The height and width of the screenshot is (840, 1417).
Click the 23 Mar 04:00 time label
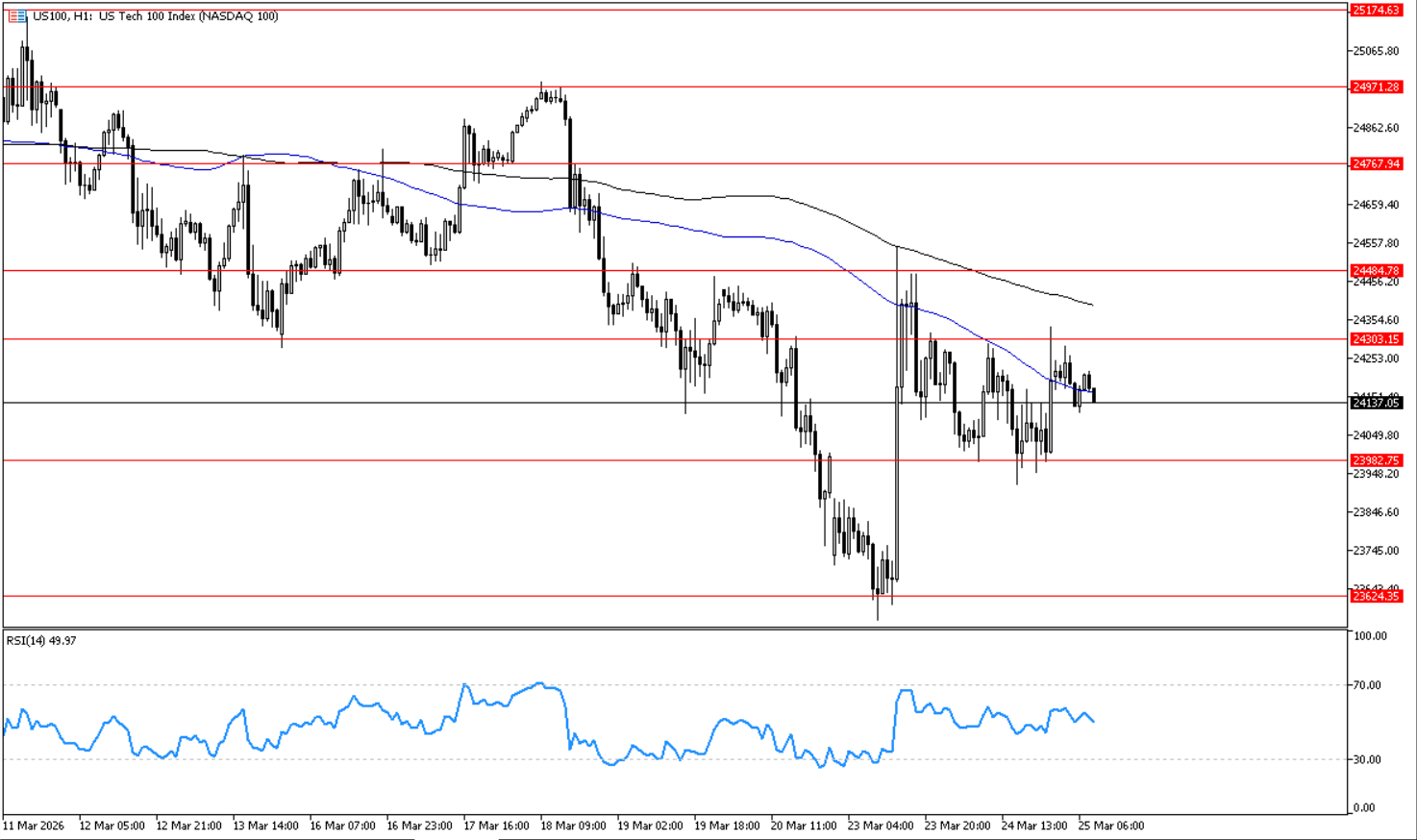(x=881, y=826)
